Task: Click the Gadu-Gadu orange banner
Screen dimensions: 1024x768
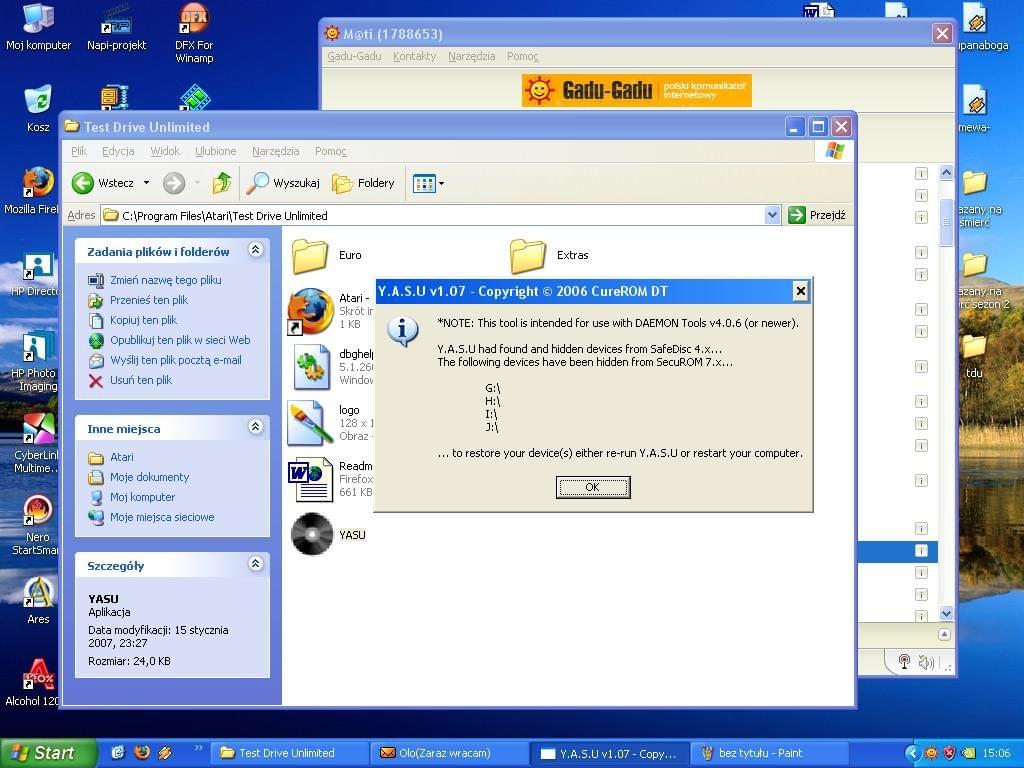Action: [637, 90]
